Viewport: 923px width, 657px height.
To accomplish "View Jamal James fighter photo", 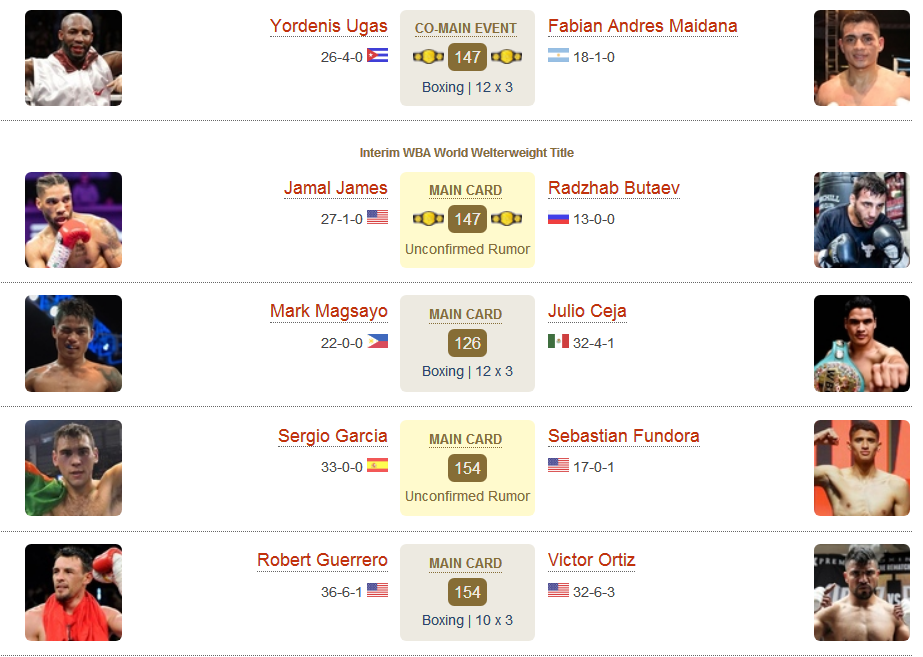I will 74,220.
